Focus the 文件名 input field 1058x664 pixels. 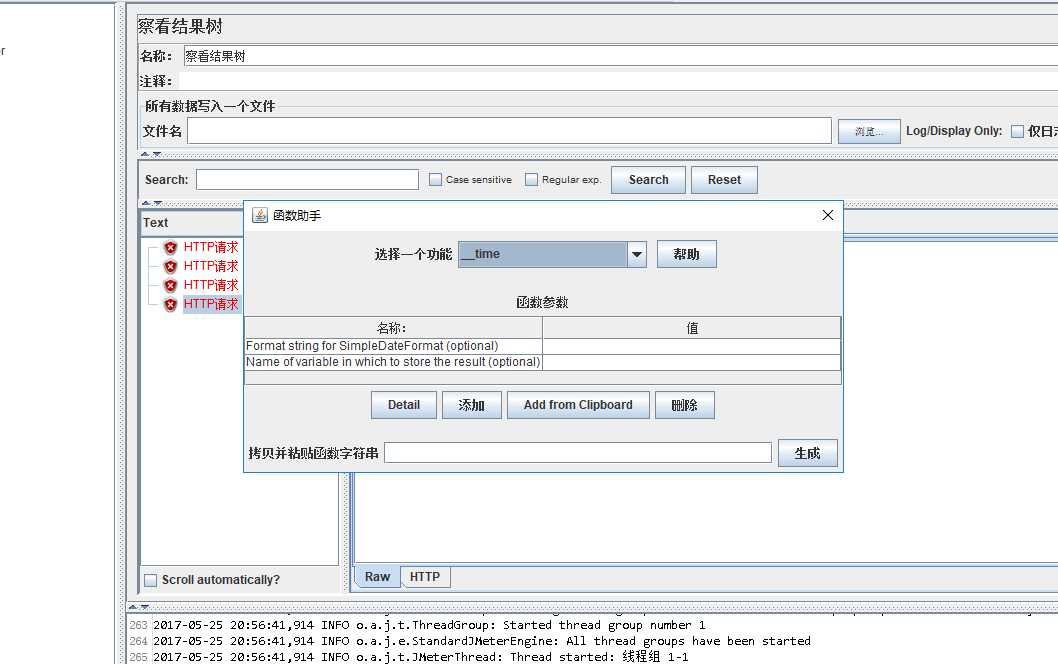(x=509, y=131)
